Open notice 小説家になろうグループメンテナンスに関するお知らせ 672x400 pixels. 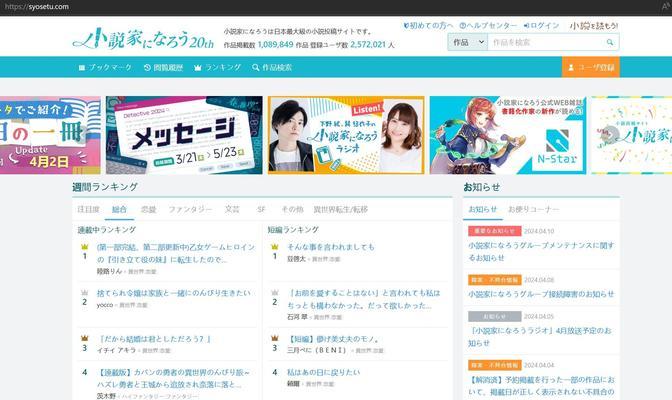(x=541, y=252)
